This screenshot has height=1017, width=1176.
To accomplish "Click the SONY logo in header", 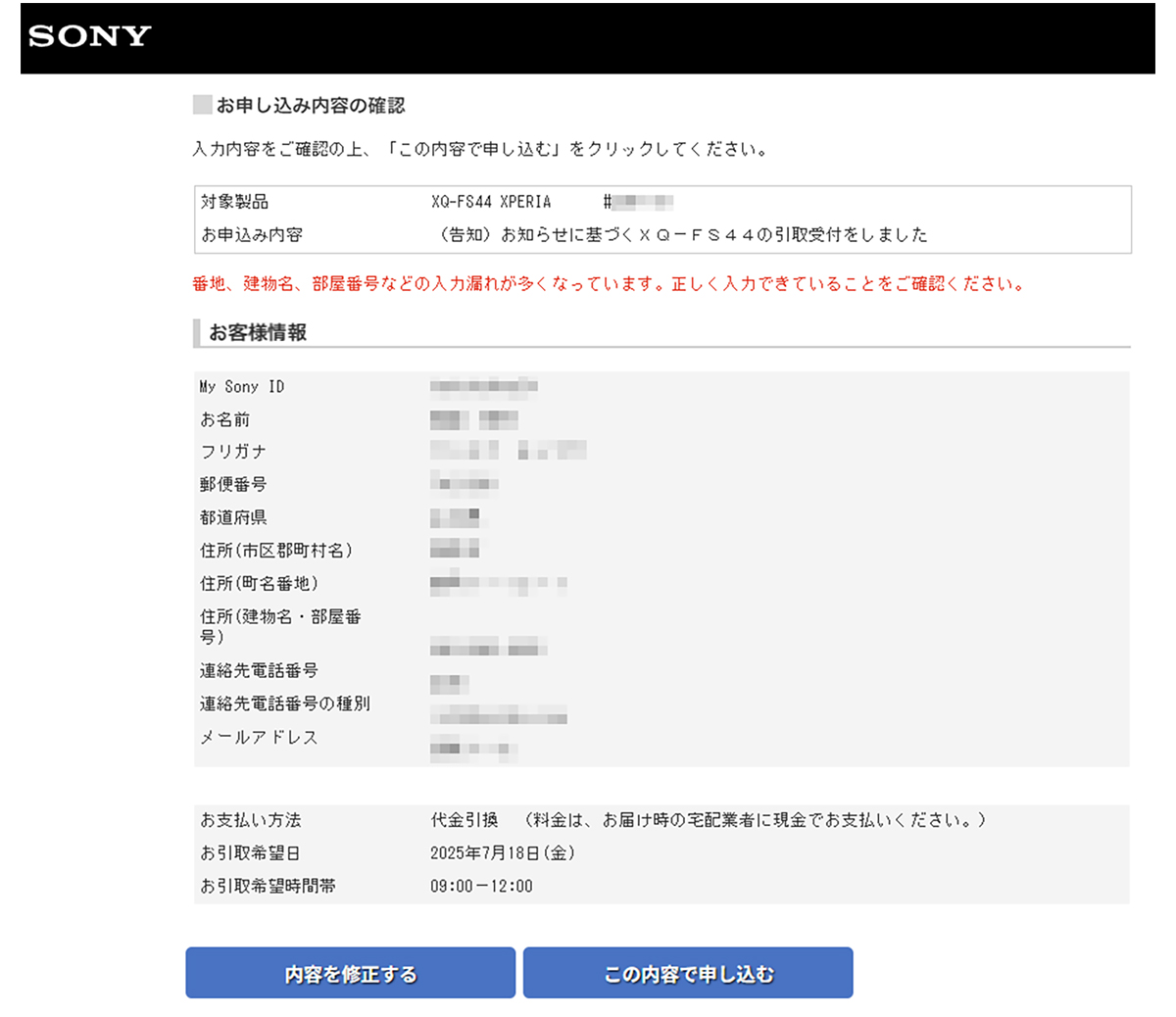I will (x=90, y=37).
